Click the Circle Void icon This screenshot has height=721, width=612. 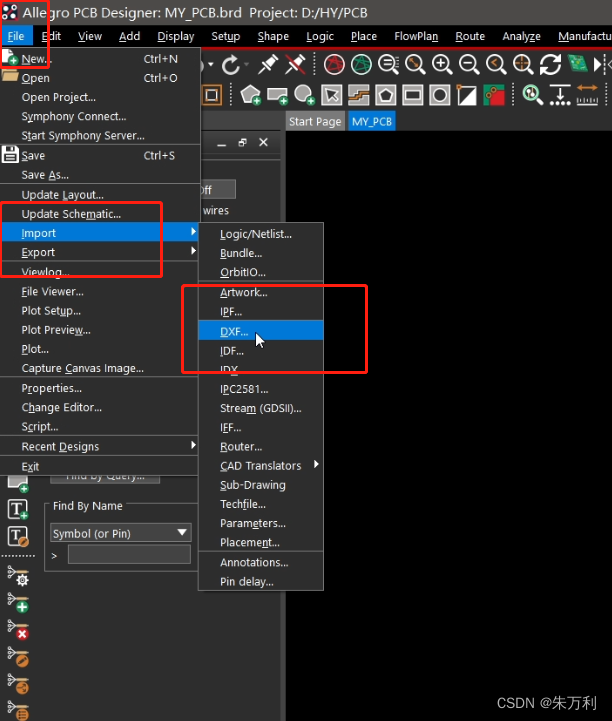(x=440, y=95)
